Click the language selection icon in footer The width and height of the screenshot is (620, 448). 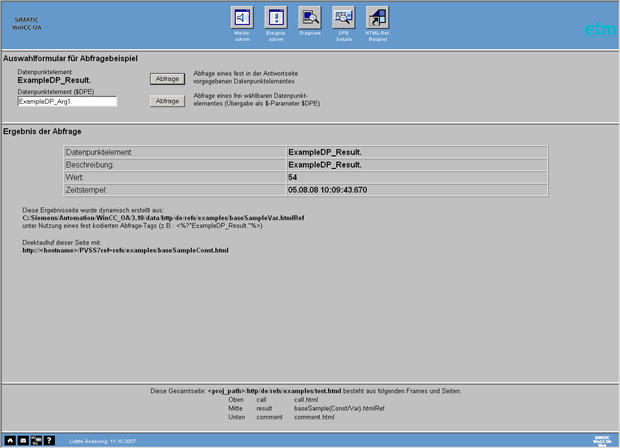tap(36, 439)
